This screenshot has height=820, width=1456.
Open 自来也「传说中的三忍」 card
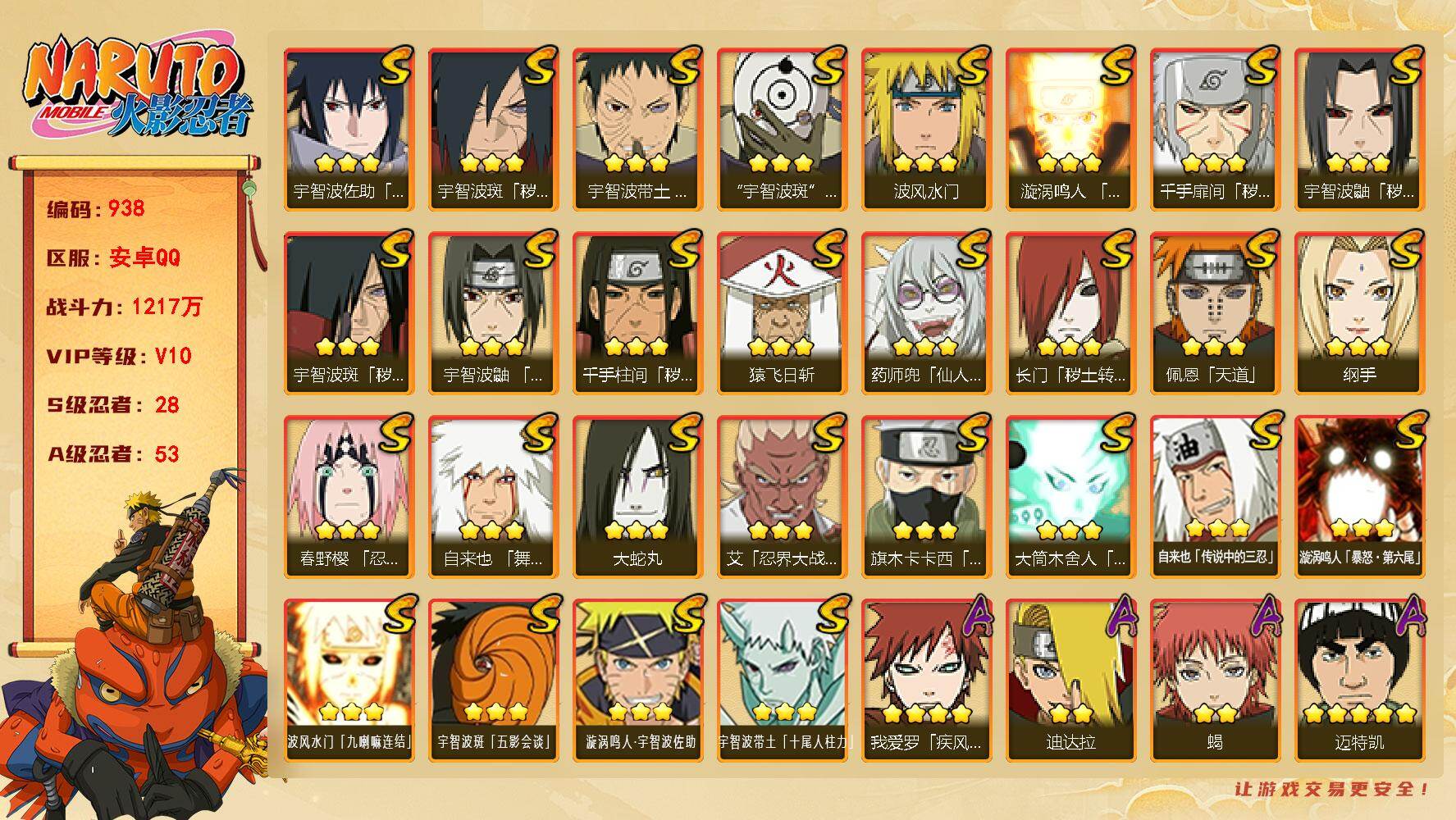point(1215,497)
